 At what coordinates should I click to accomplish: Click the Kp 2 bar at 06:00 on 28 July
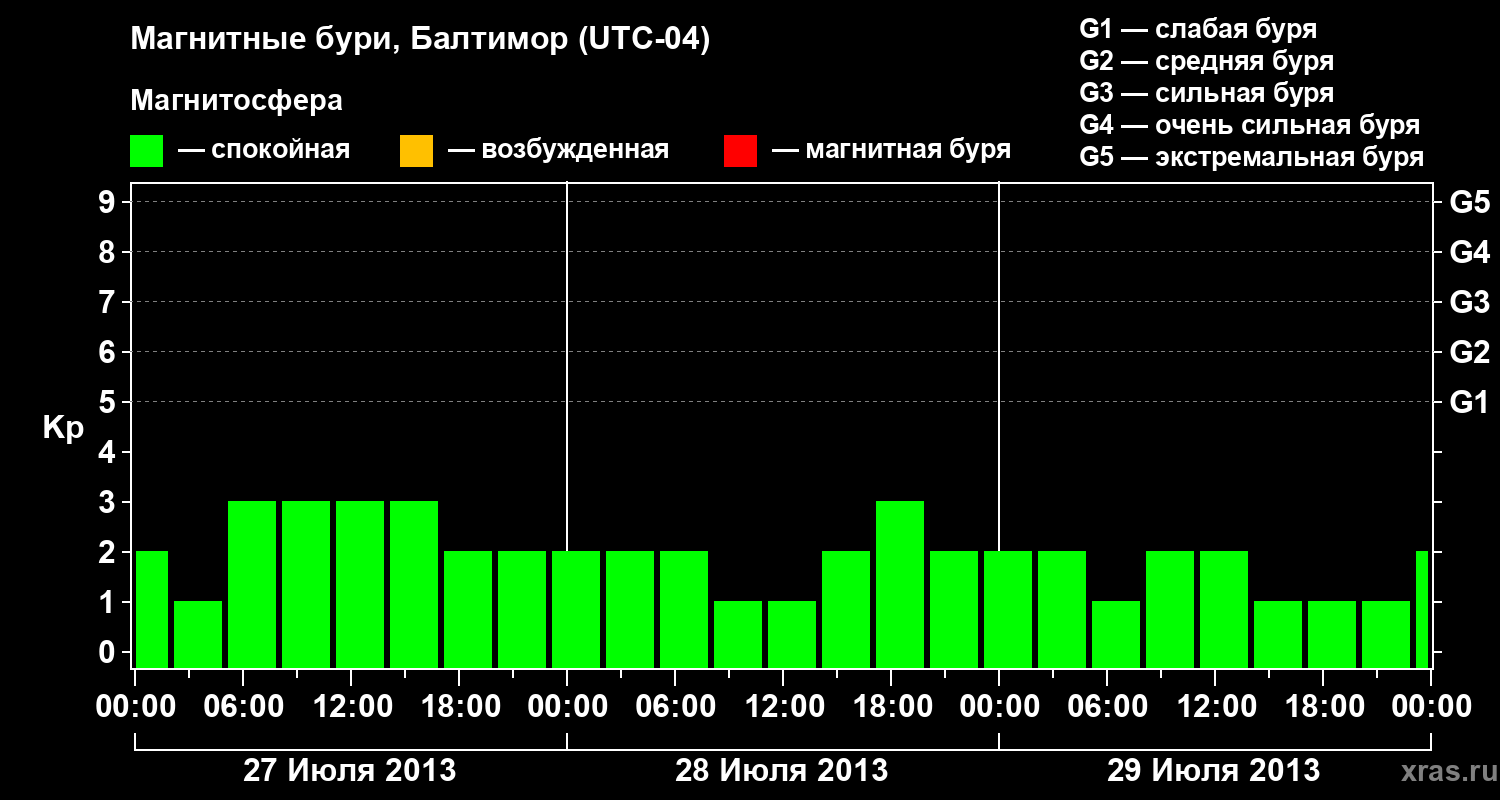click(x=684, y=609)
